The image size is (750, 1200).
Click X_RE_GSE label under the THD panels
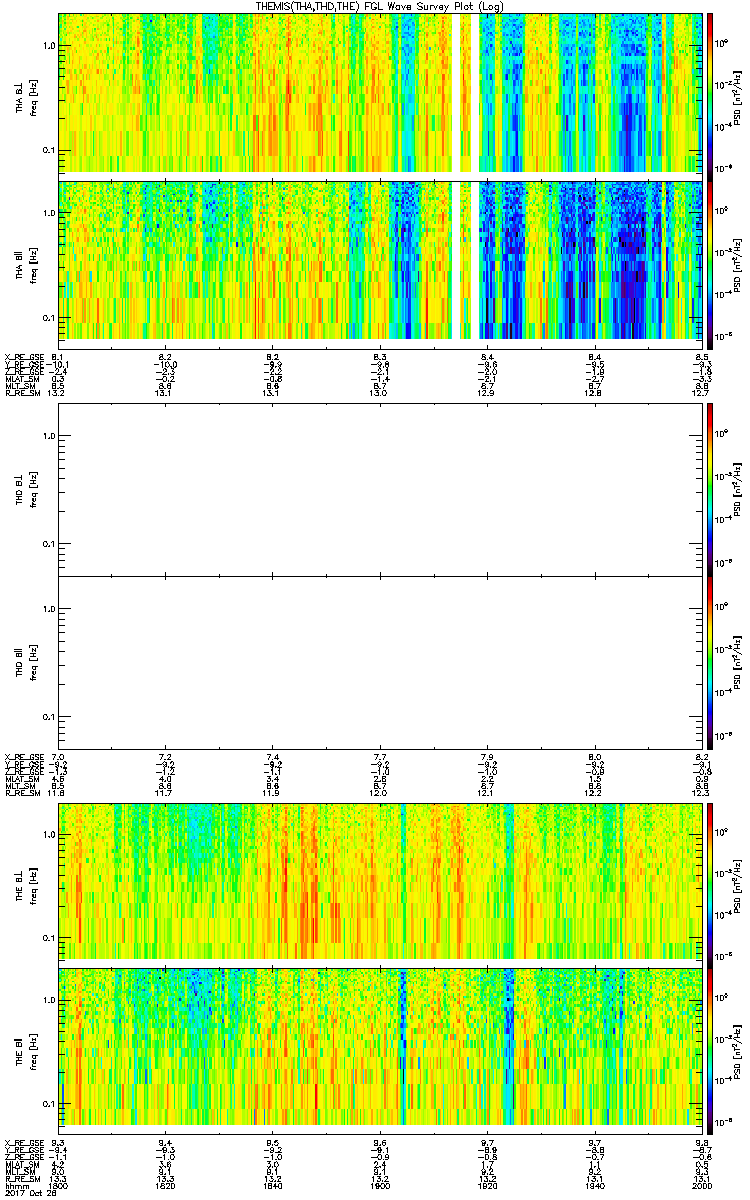23,756
